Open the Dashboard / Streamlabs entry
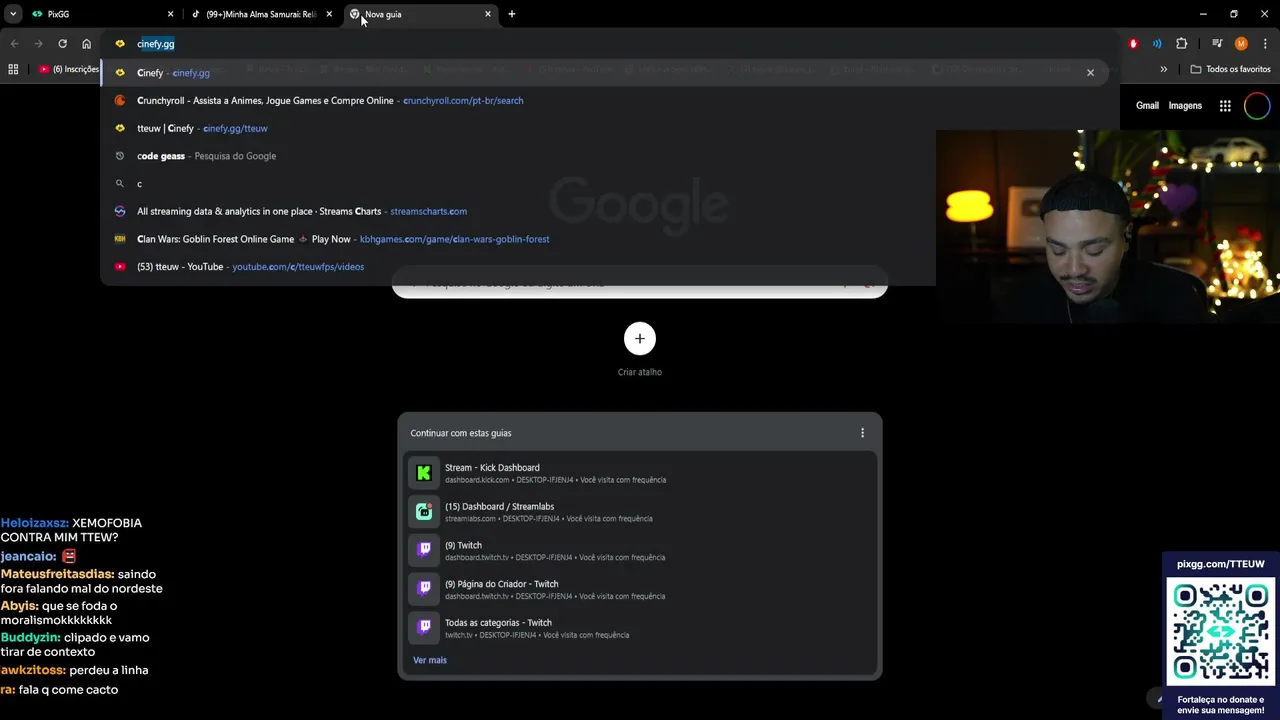Screen dimensions: 1280x720 pyautogui.click(x=640, y=512)
